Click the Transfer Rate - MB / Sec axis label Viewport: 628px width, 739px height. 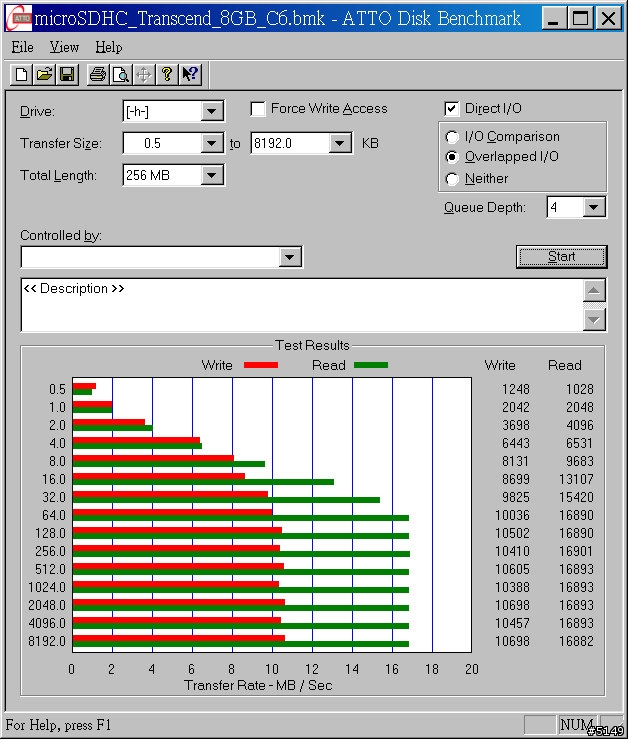click(x=258, y=685)
